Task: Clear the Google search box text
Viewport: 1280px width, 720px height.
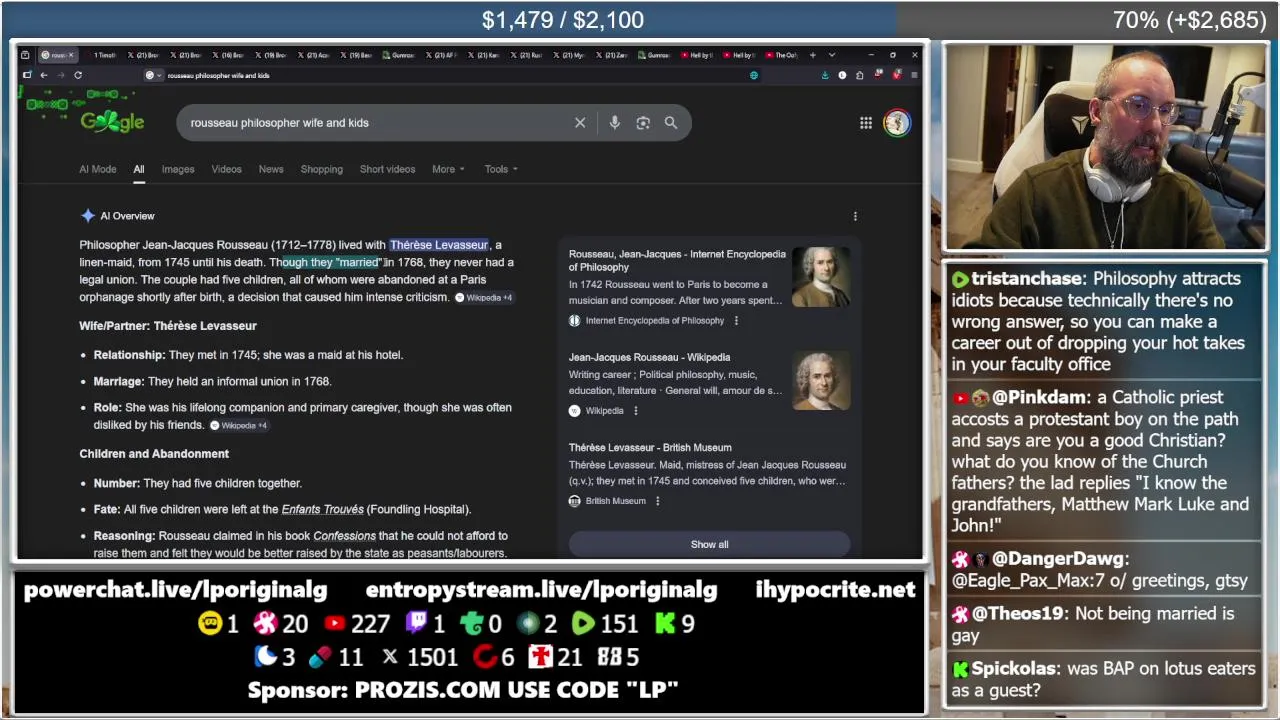Action: pos(580,123)
